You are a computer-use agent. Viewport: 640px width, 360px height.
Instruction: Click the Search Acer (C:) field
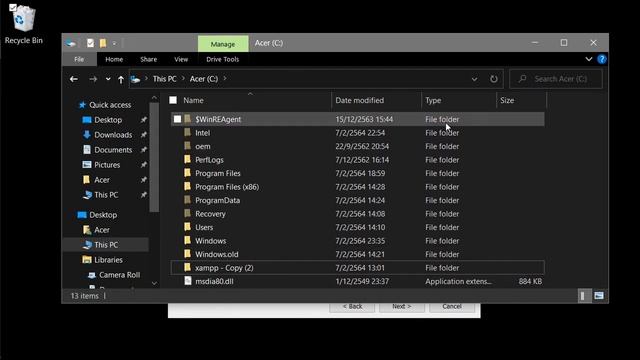(556, 79)
